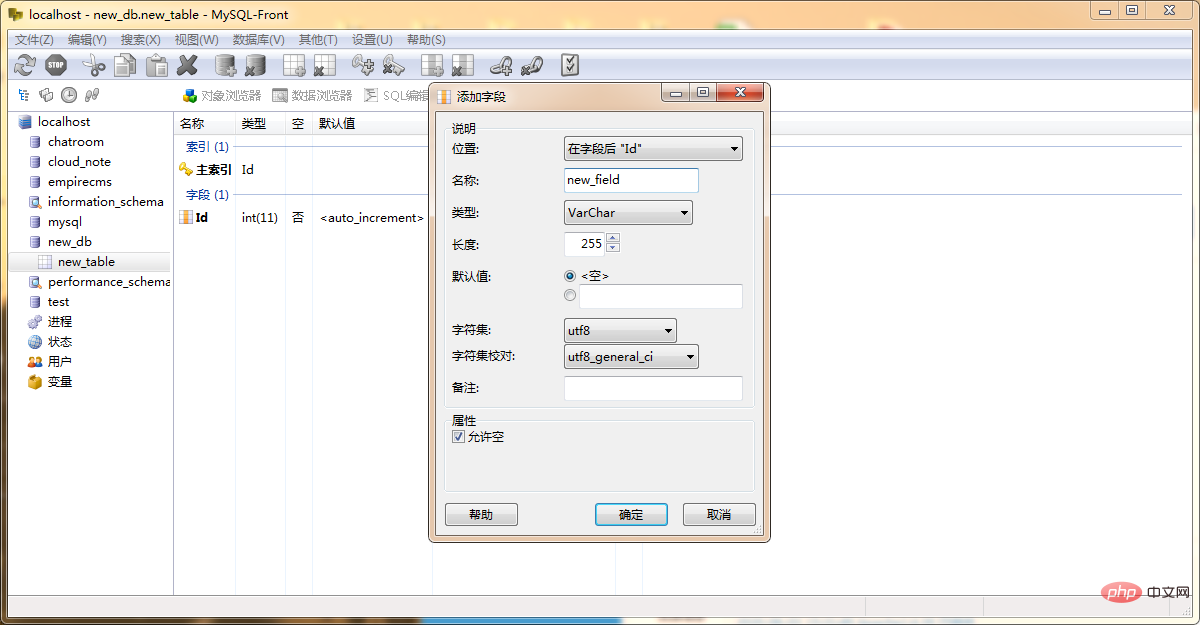Open the 位置 position dropdown
Image resolution: width=1200 pixels, height=625 pixels.
(x=653, y=149)
